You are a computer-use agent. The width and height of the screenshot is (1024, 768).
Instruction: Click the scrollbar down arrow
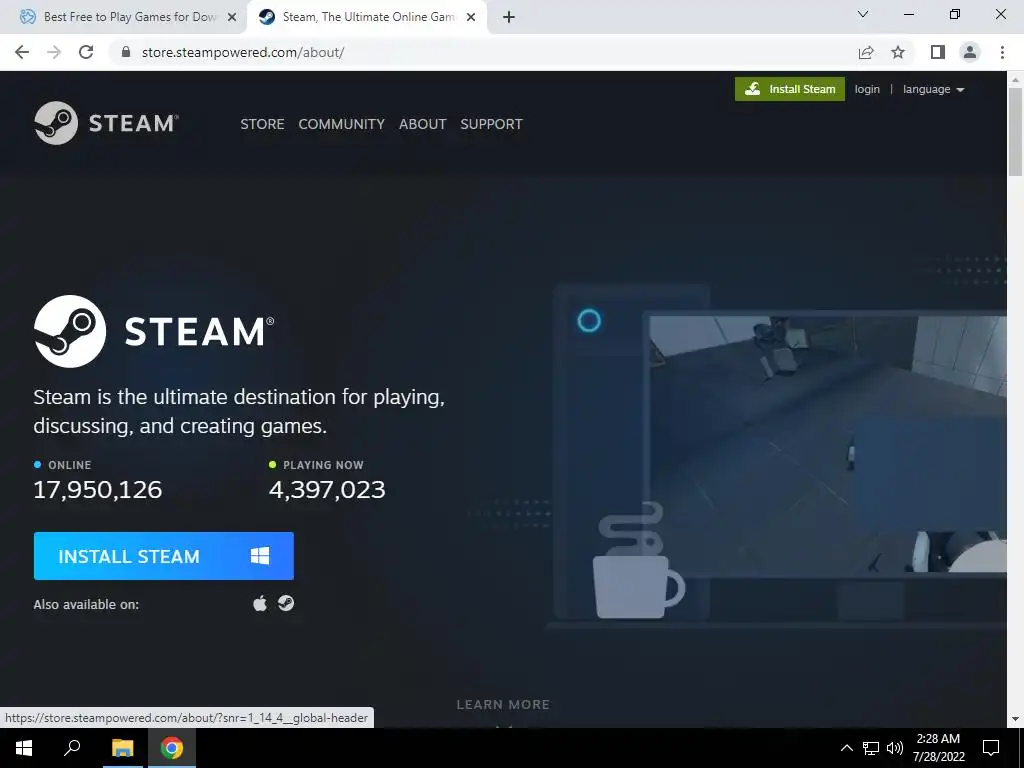click(x=1015, y=719)
